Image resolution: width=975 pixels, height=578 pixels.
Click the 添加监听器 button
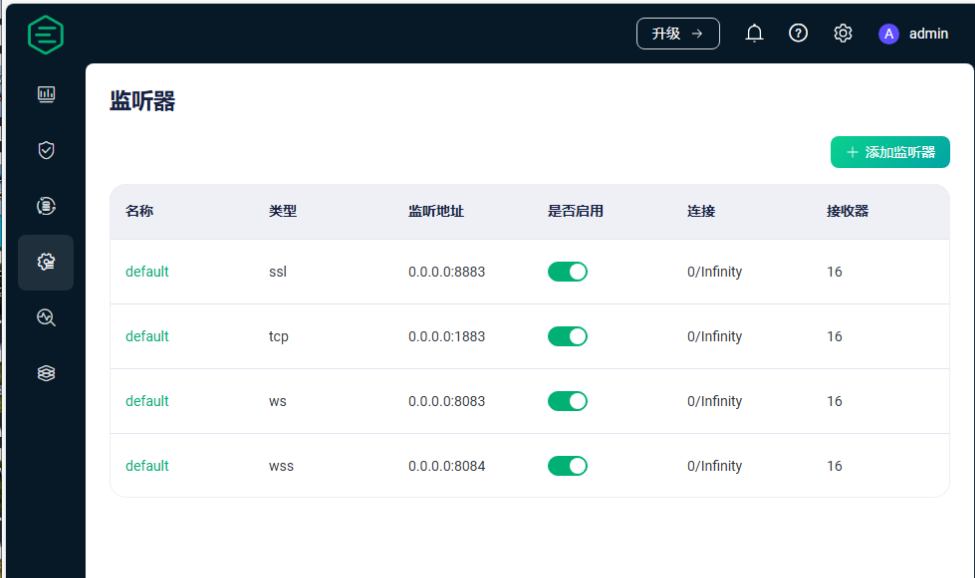pos(890,152)
